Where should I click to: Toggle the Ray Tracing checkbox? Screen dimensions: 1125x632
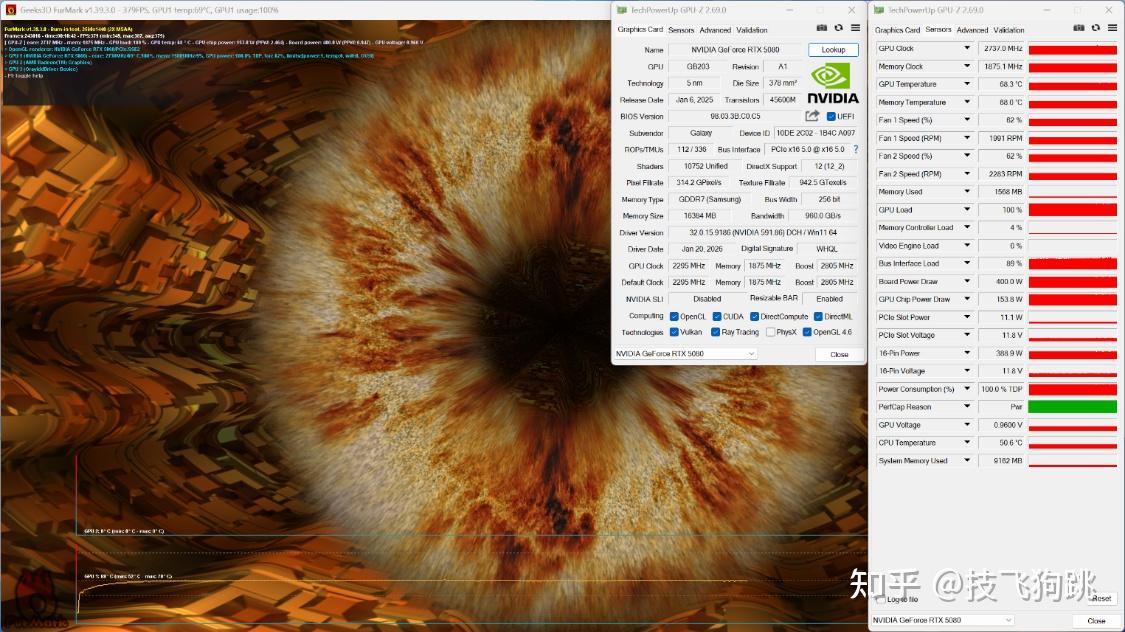click(x=715, y=332)
